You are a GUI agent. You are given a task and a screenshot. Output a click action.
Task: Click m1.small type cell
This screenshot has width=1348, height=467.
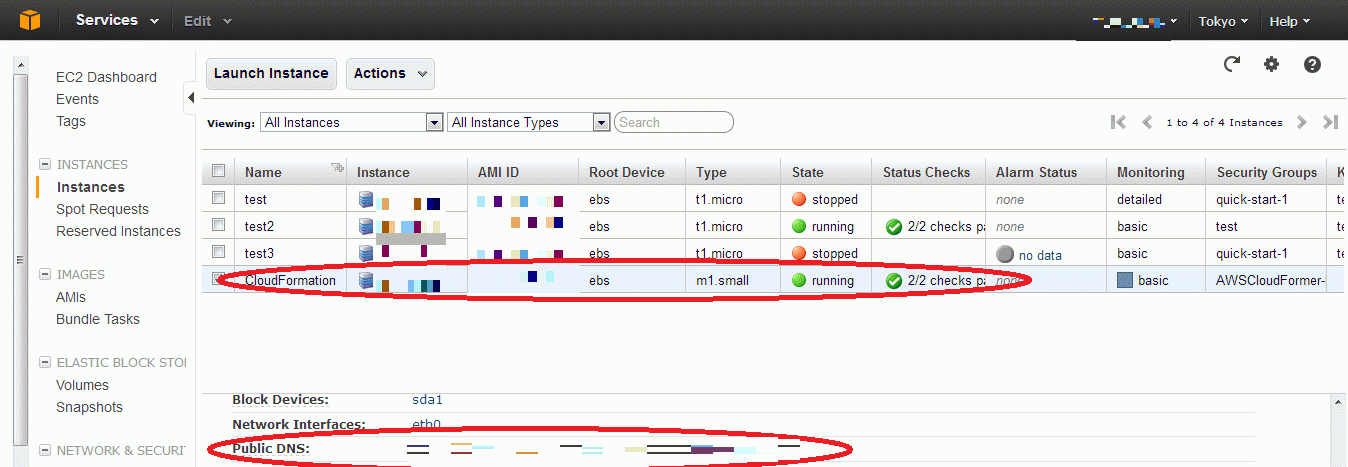pyautogui.click(x=722, y=281)
